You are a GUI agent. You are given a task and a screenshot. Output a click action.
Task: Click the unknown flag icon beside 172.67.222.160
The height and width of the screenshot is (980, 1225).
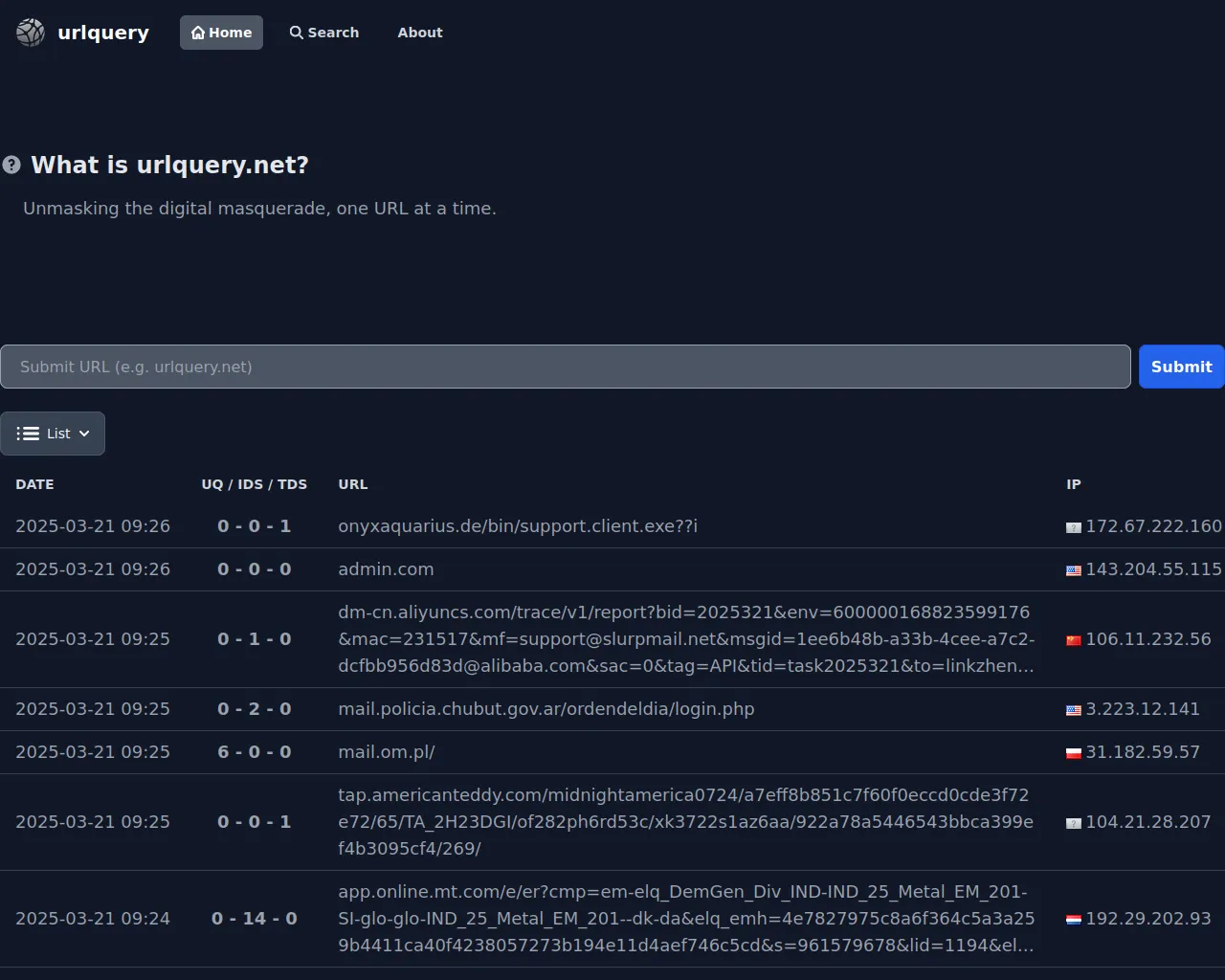pyautogui.click(x=1074, y=527)
